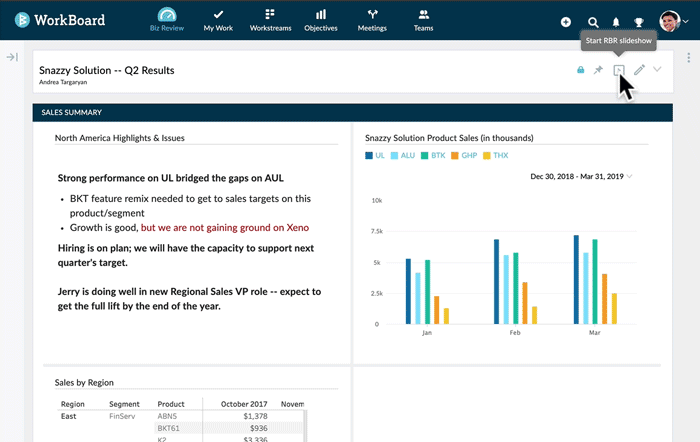
Task: Click Snazzy Solution Product Sales chart title
Action: click(x=449, y=138)
